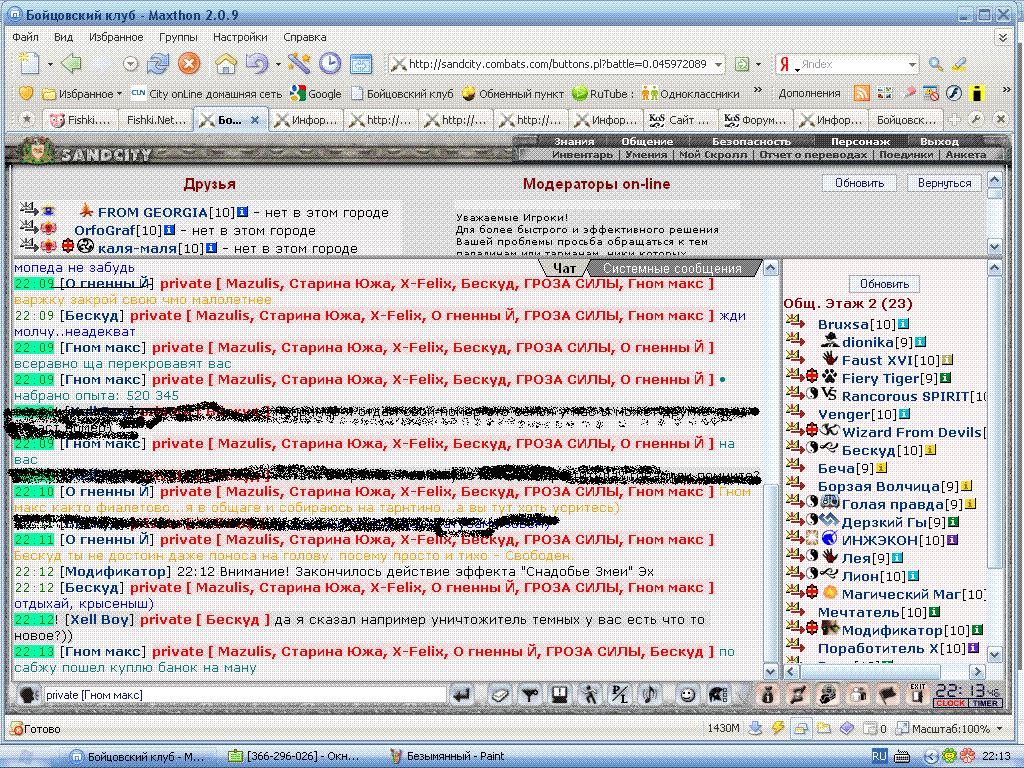Toggle TIMER mode on the clock display
The width and height of the screenshot is (1024, 768).
click(984, 703)
